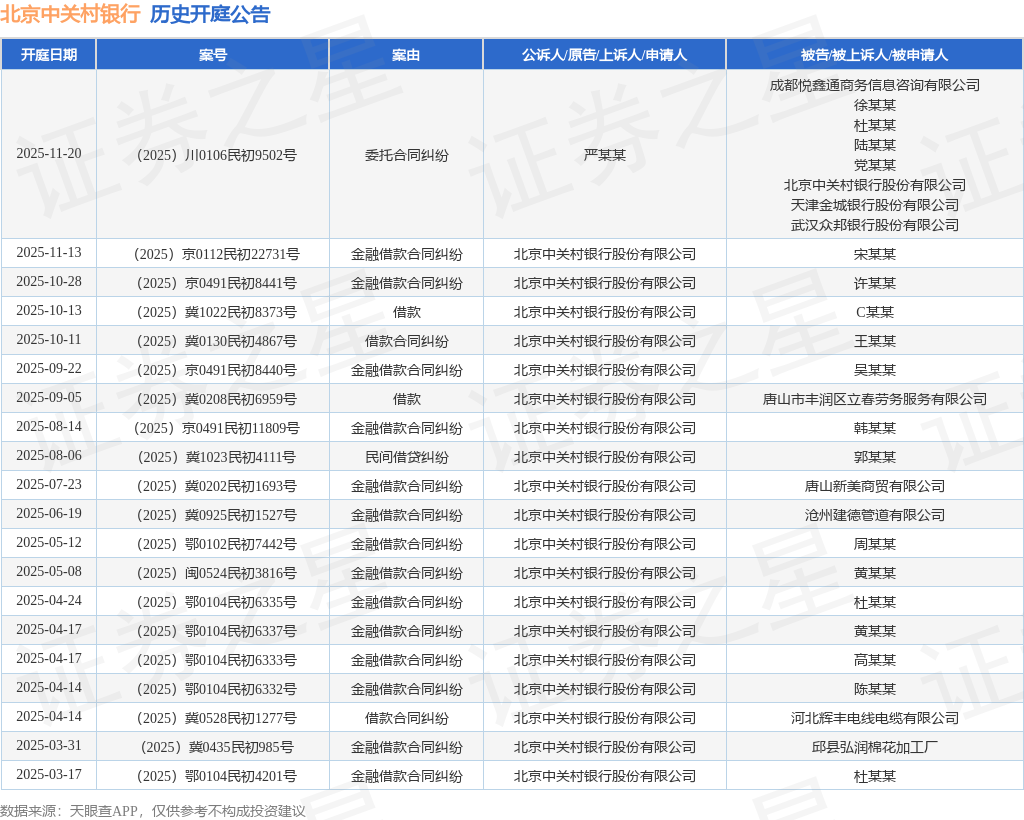
Task: Click defendant 天津金城银行股份有限公司
Action: click(x=874, y=205)
